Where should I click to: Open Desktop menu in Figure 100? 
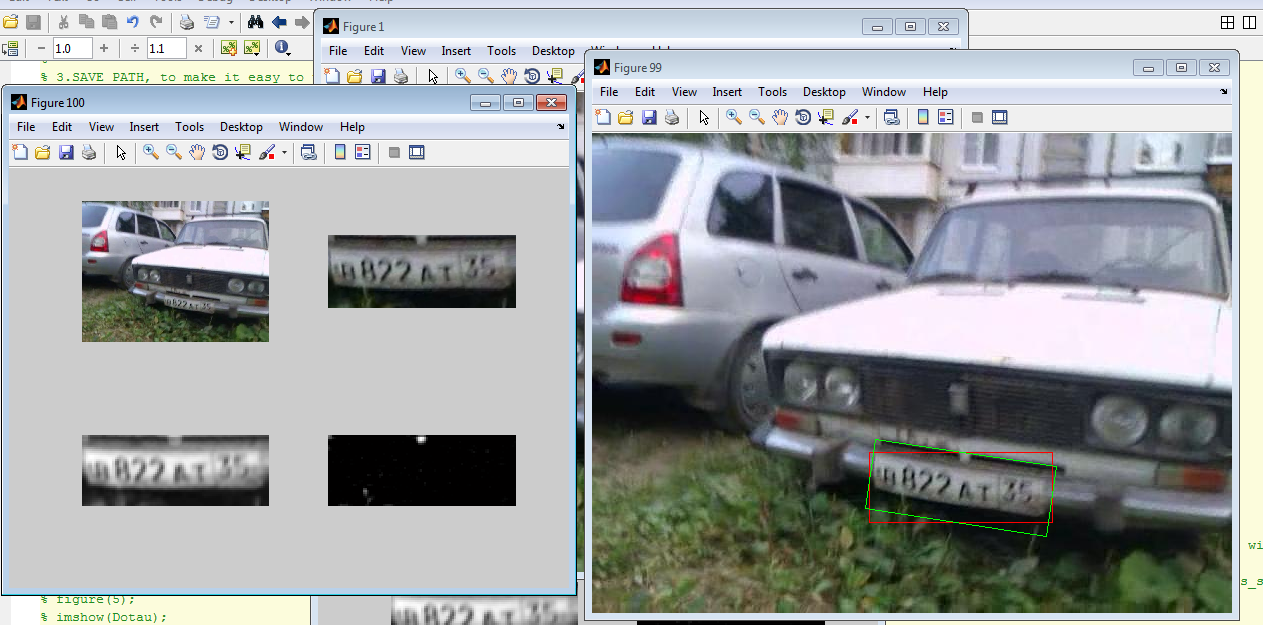point(241,127)
